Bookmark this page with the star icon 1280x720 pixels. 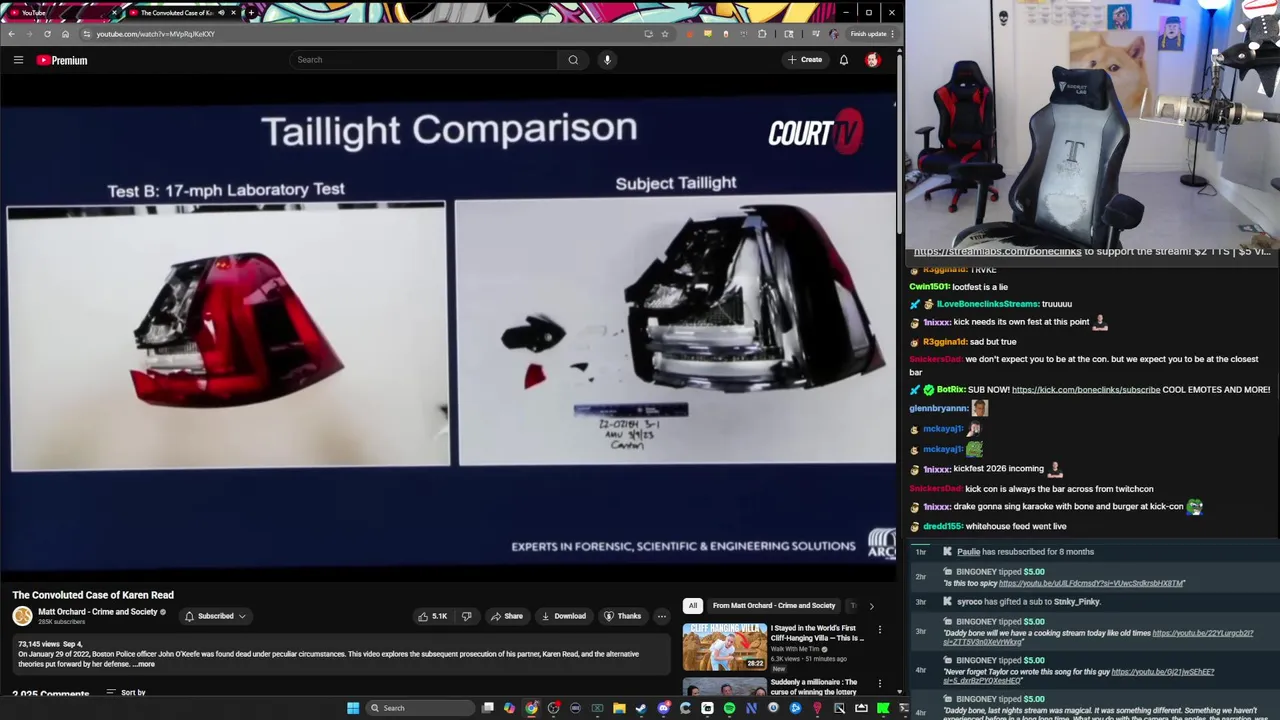pyautogui.click(x=664, y=34)
